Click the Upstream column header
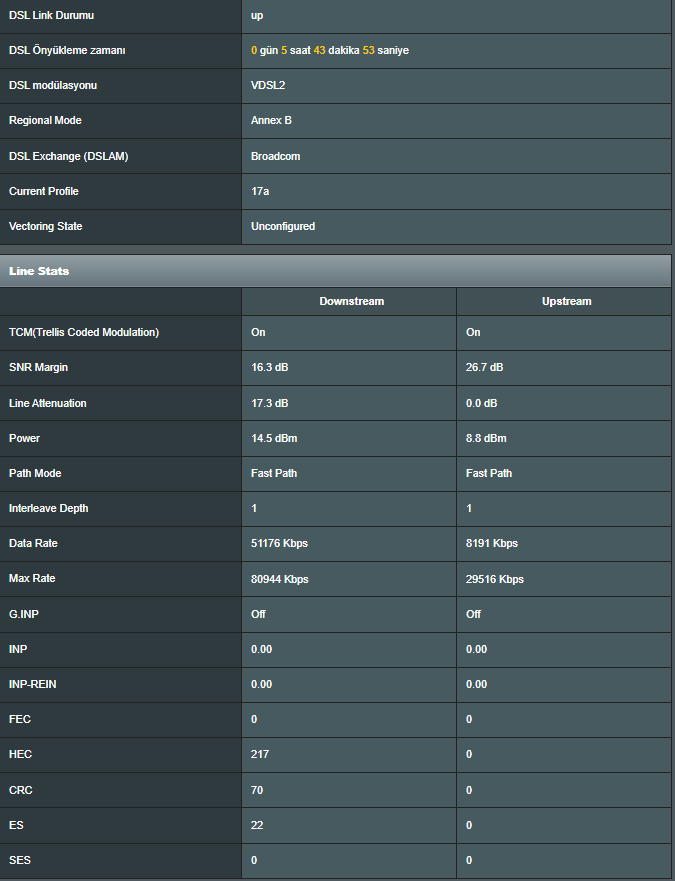This screenshot has height=881, width=675. pyautogui.click(x=566, y=301)
